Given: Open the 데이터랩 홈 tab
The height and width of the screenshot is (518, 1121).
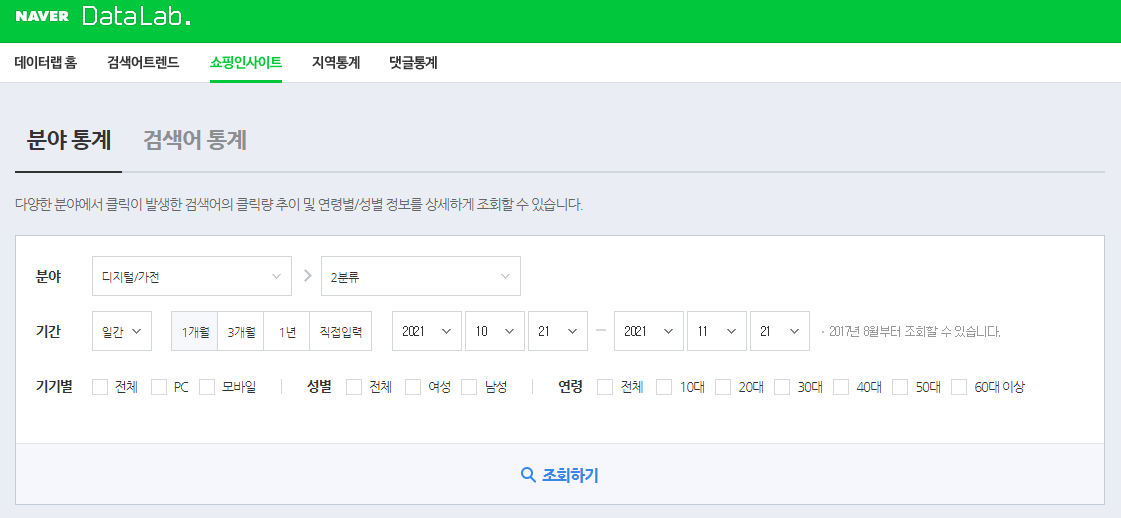Looking at the screenshot, I should pos(46,63).
